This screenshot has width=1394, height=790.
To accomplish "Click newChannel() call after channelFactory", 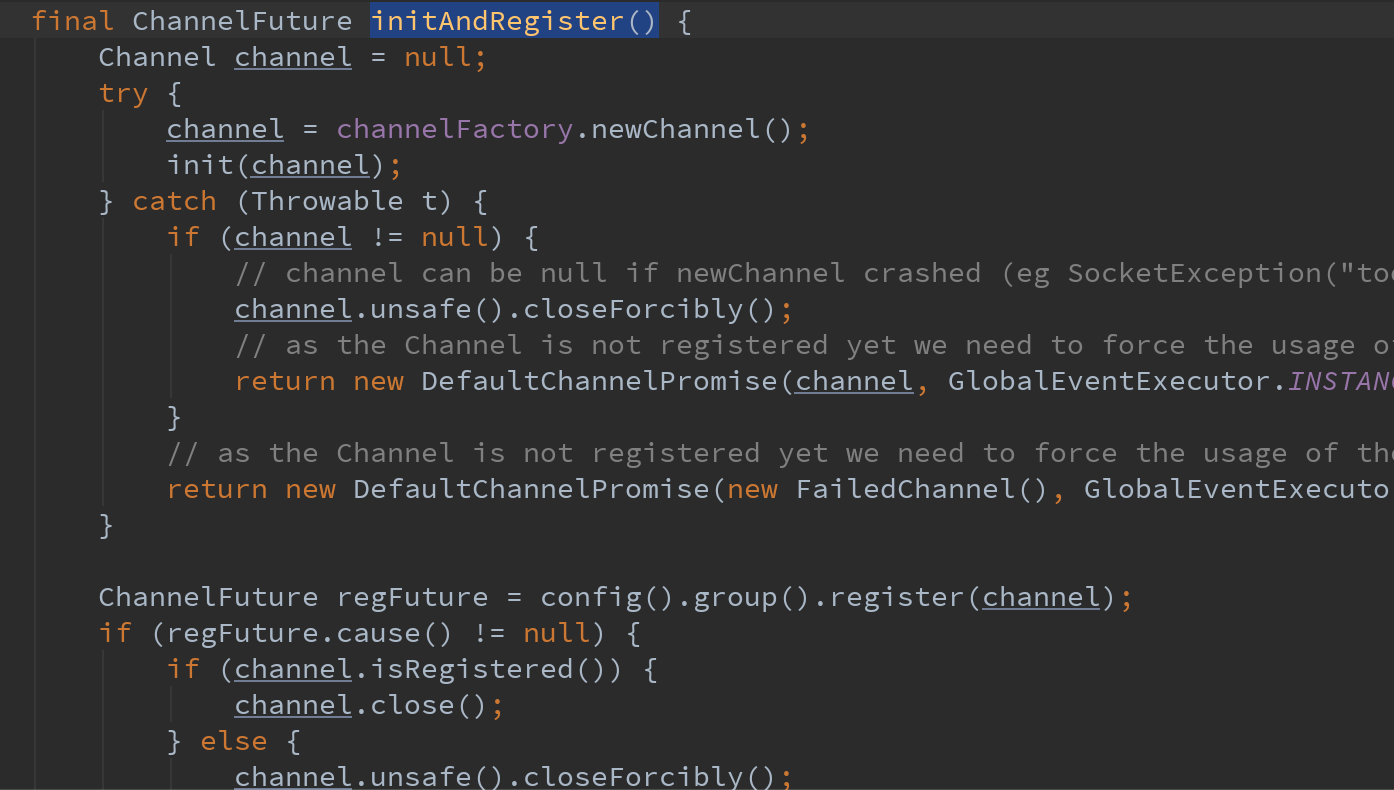I will pos(692,129).
